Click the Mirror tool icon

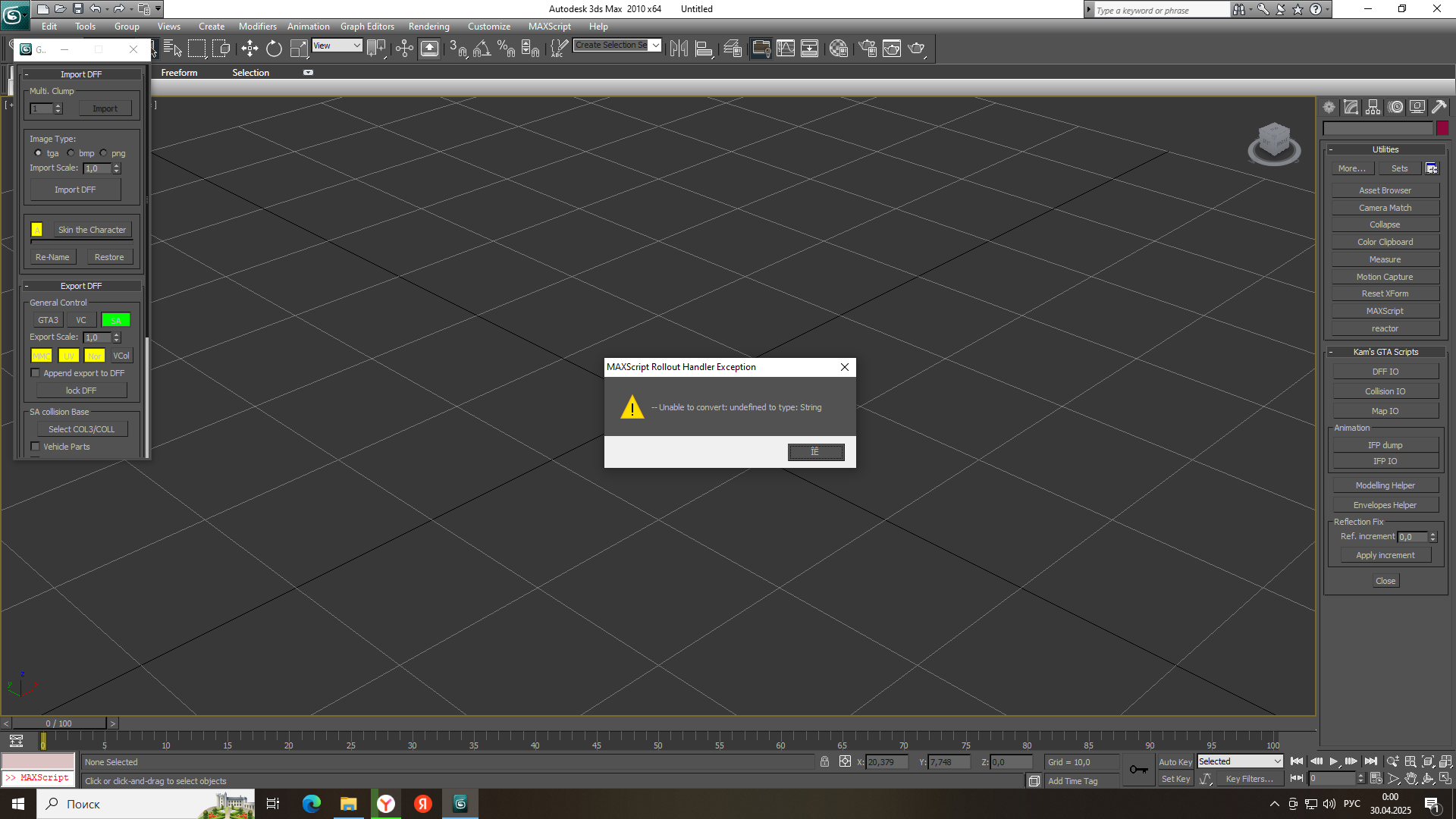click(679, 49)
